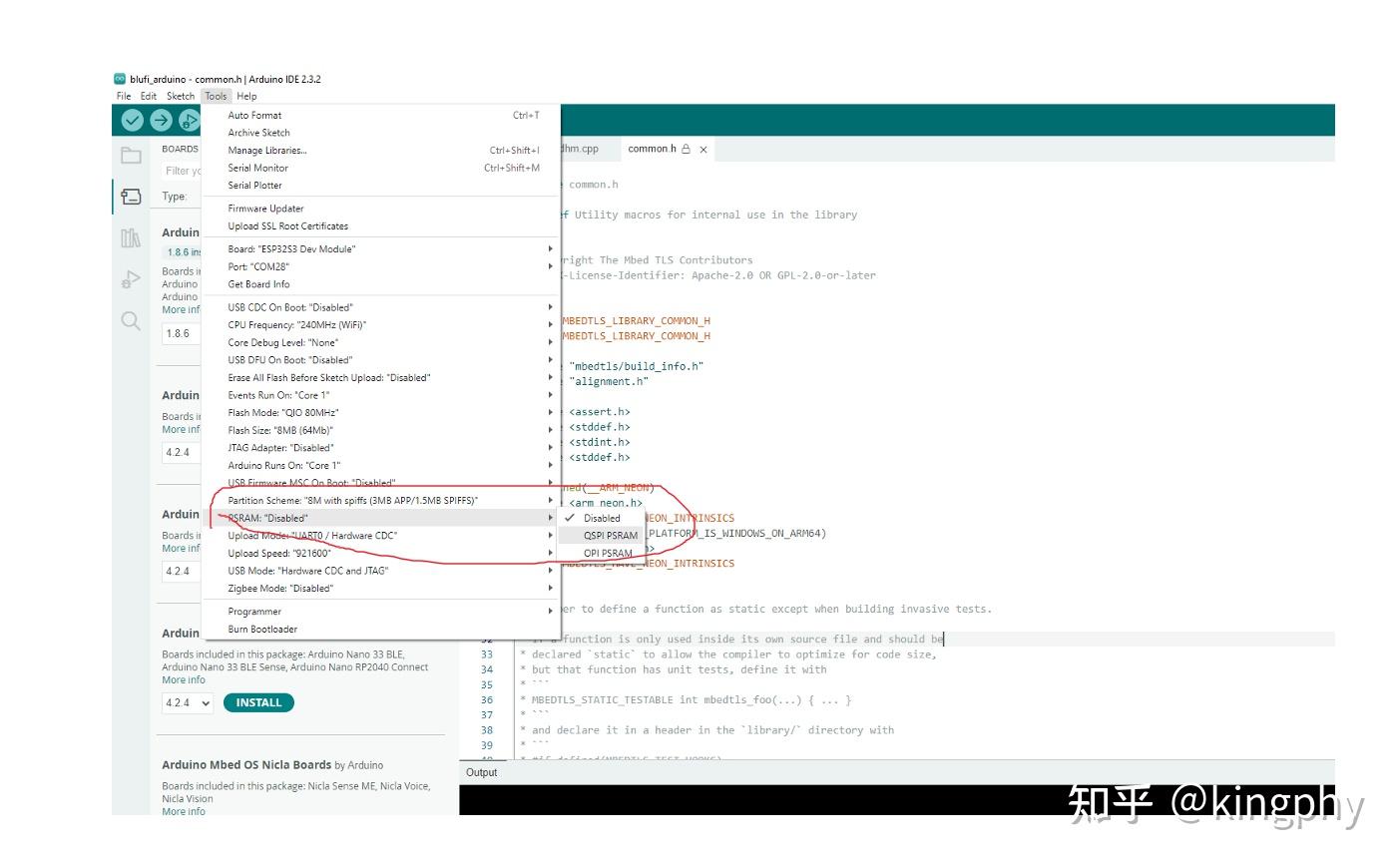1399x868 pixels.
Task: Expand the Port "COM28" submenu
Action: 380,266
